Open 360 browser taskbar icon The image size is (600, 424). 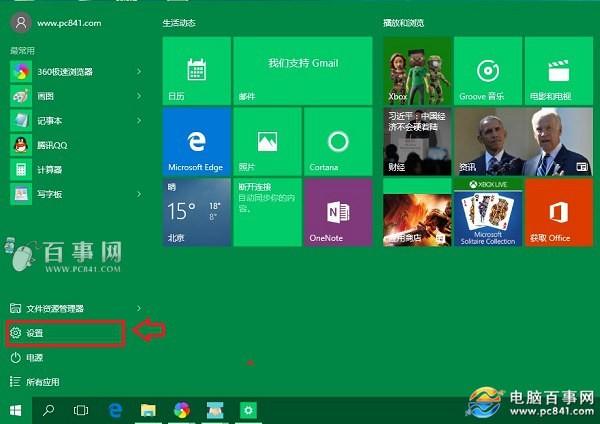182,411
